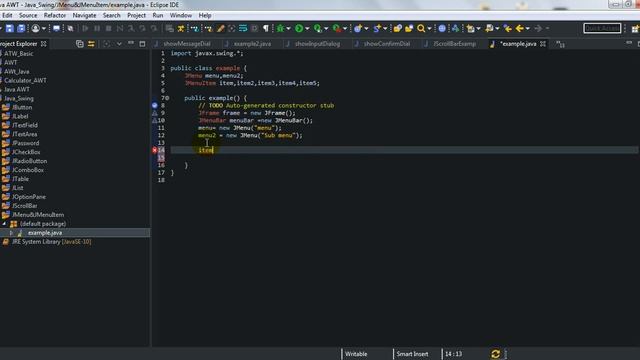640x360 pixels.
Task: Click the task marker on line 8
Action: coord(155,105)
